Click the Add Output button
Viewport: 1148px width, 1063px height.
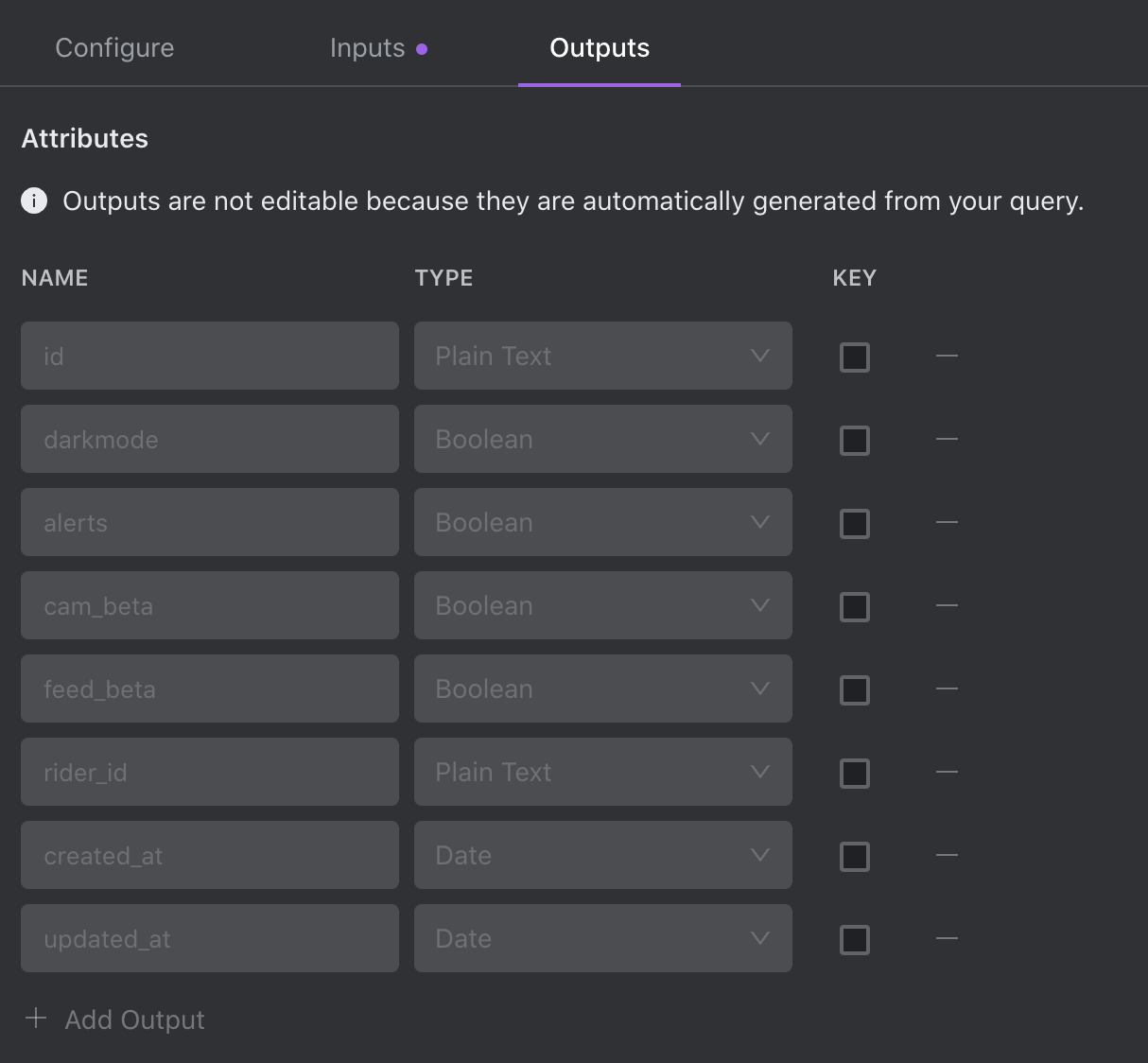click(133, 1019)
